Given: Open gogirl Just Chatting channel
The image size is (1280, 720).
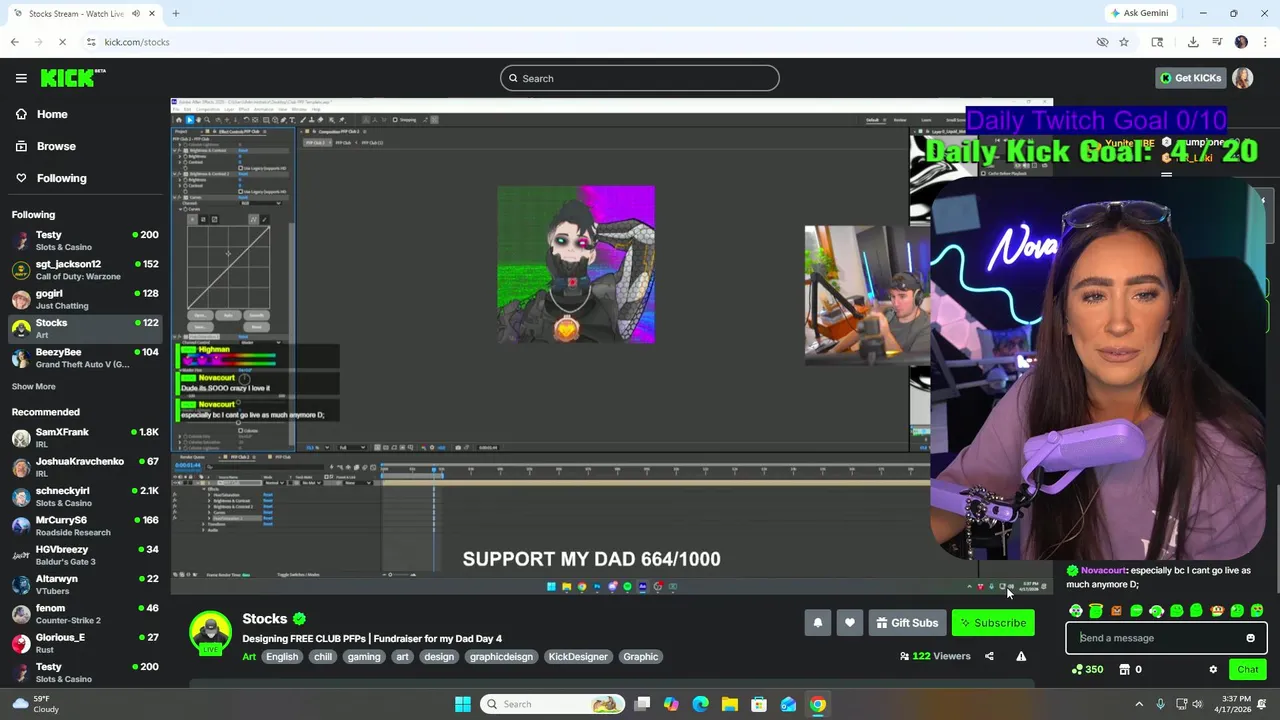Looking at the screenshot, I should coord(85,299).
